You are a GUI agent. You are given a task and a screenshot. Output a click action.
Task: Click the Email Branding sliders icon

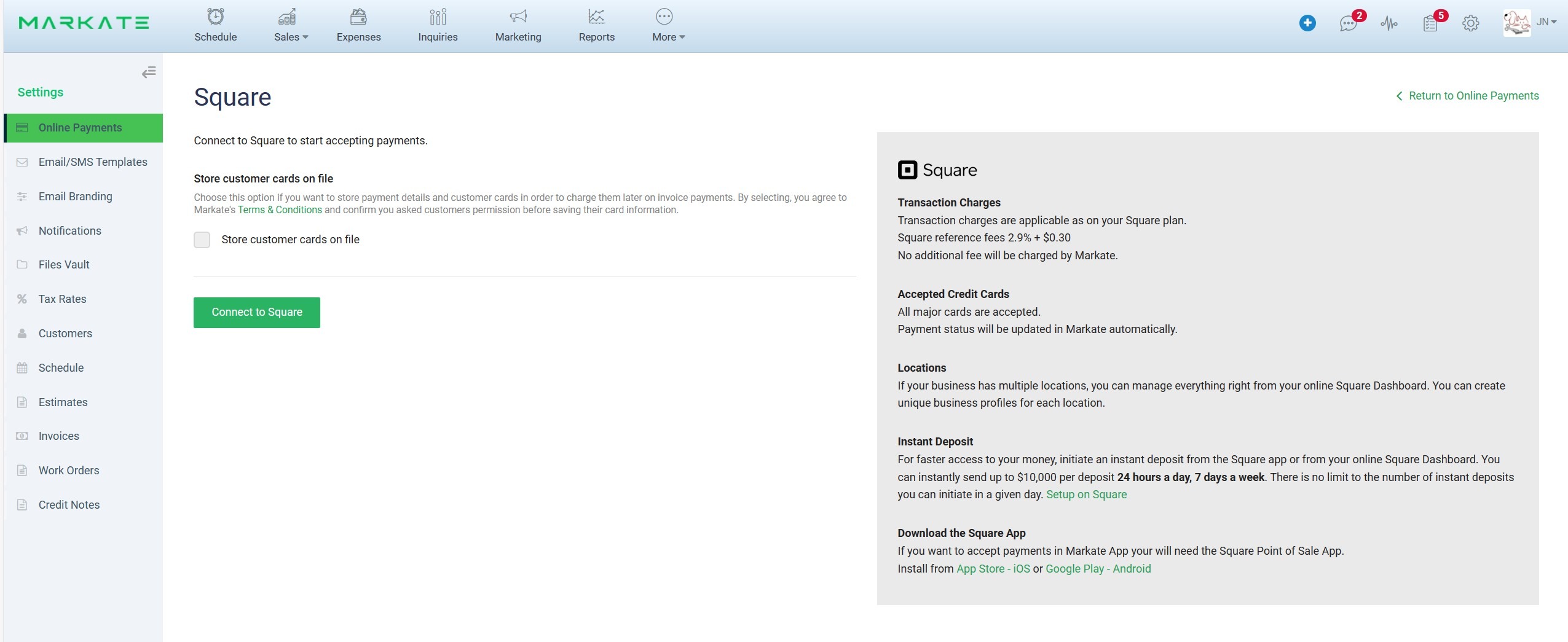pos(22,197)
